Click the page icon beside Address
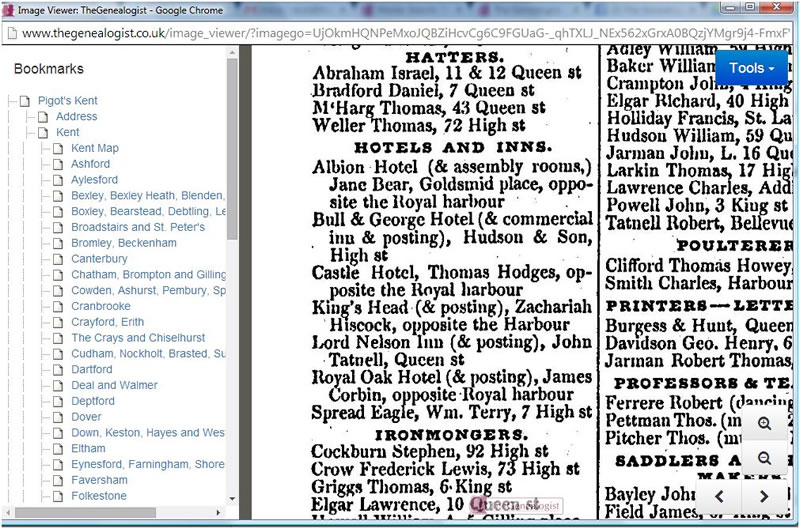Image resolution: width=800 pixels, height=529 pixels. (x=43, y=117)
